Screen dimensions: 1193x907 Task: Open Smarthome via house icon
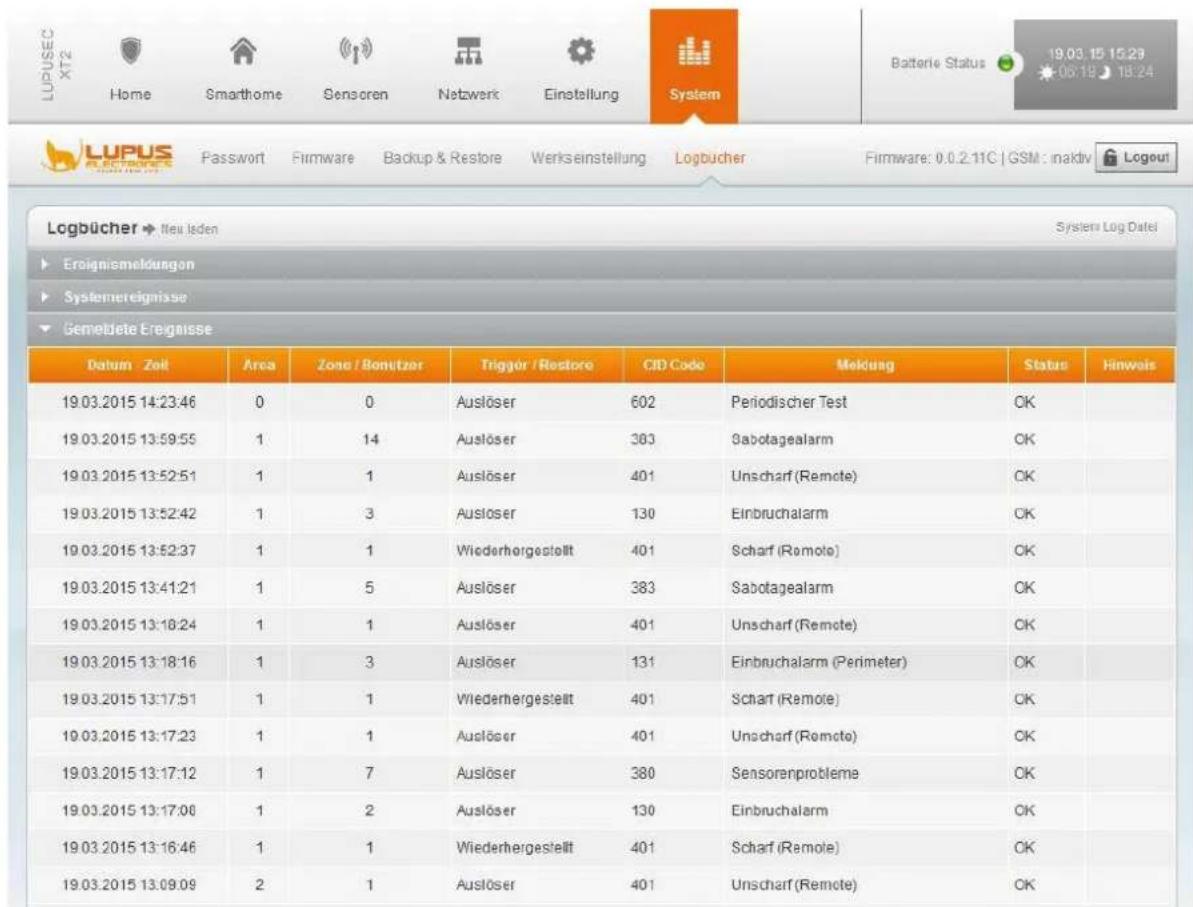[243, 52]
